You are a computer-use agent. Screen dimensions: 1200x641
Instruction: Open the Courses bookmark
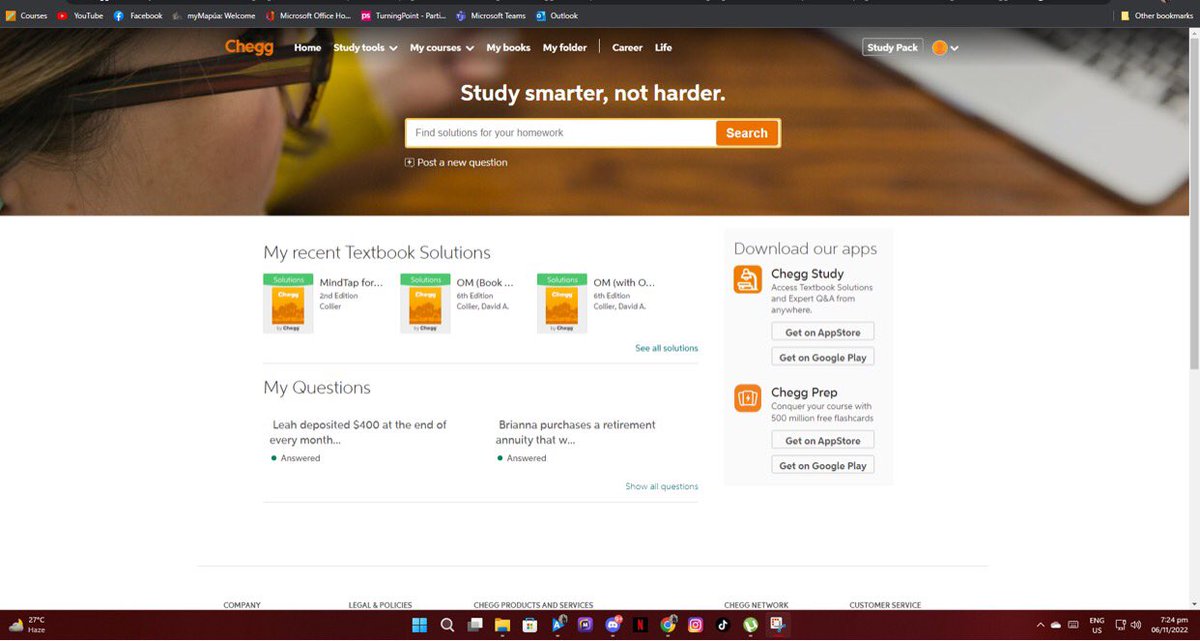pyautogui.click(x=26, y=16)
